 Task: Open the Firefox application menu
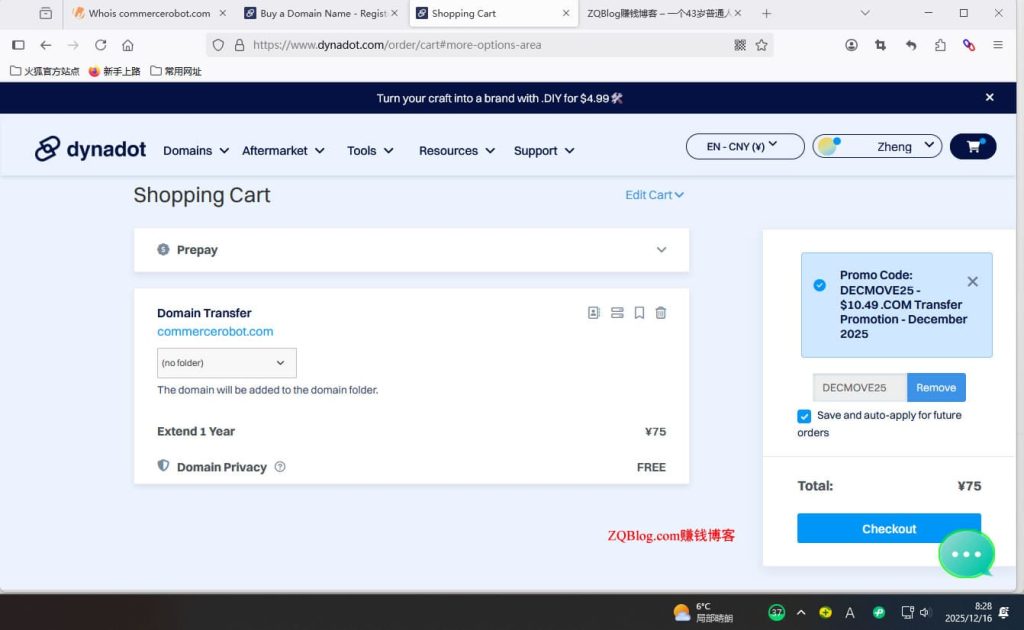point(998,45)
